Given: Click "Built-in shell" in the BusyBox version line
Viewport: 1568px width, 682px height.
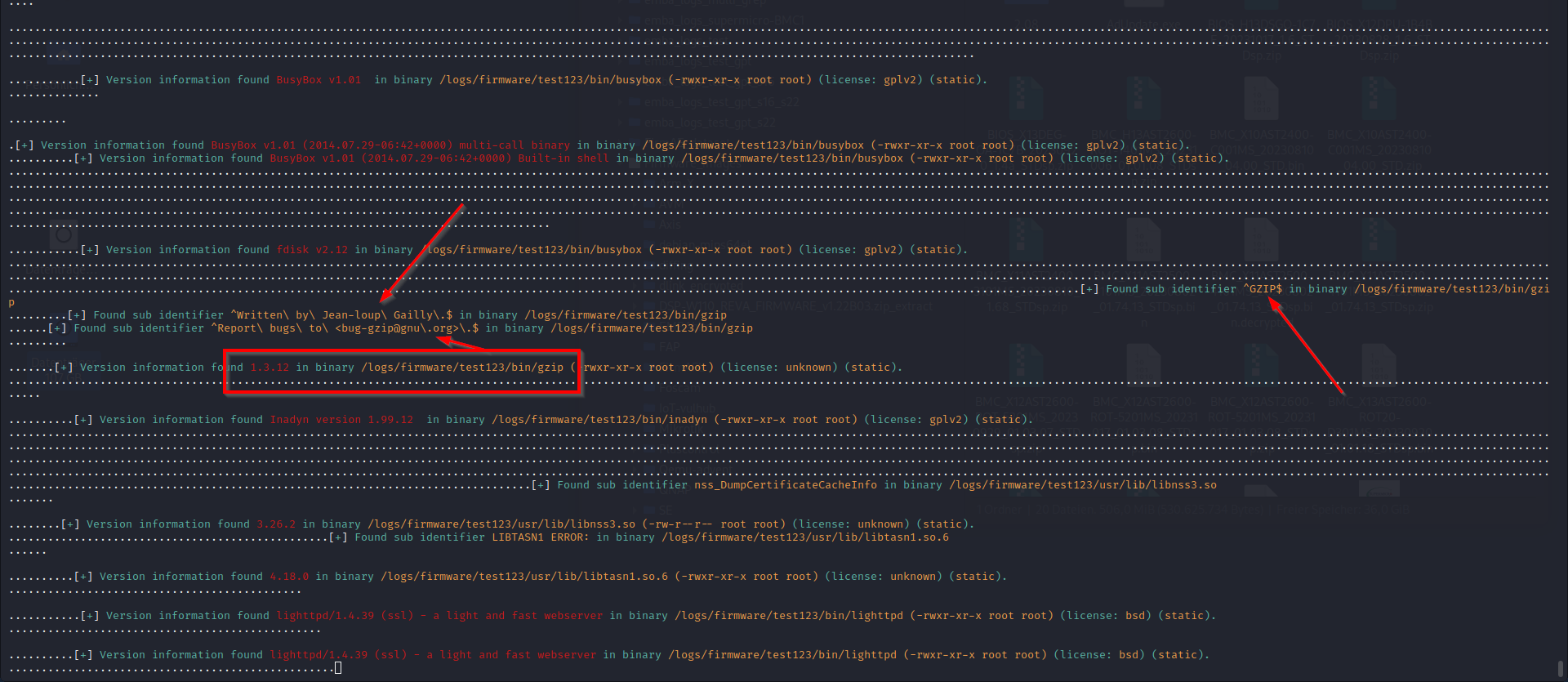Looking at the screenshot, I should pyautogui.click(x=563, y=158).
